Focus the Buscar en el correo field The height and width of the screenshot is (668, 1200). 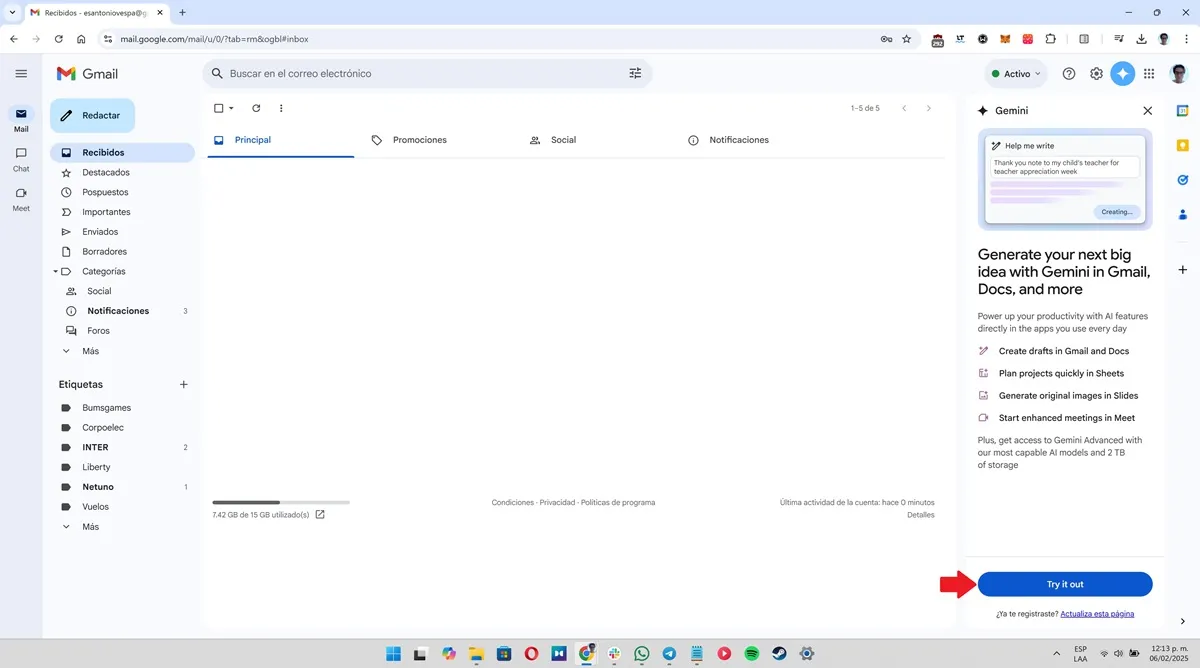pyautogui.click(x=427, y=74)
